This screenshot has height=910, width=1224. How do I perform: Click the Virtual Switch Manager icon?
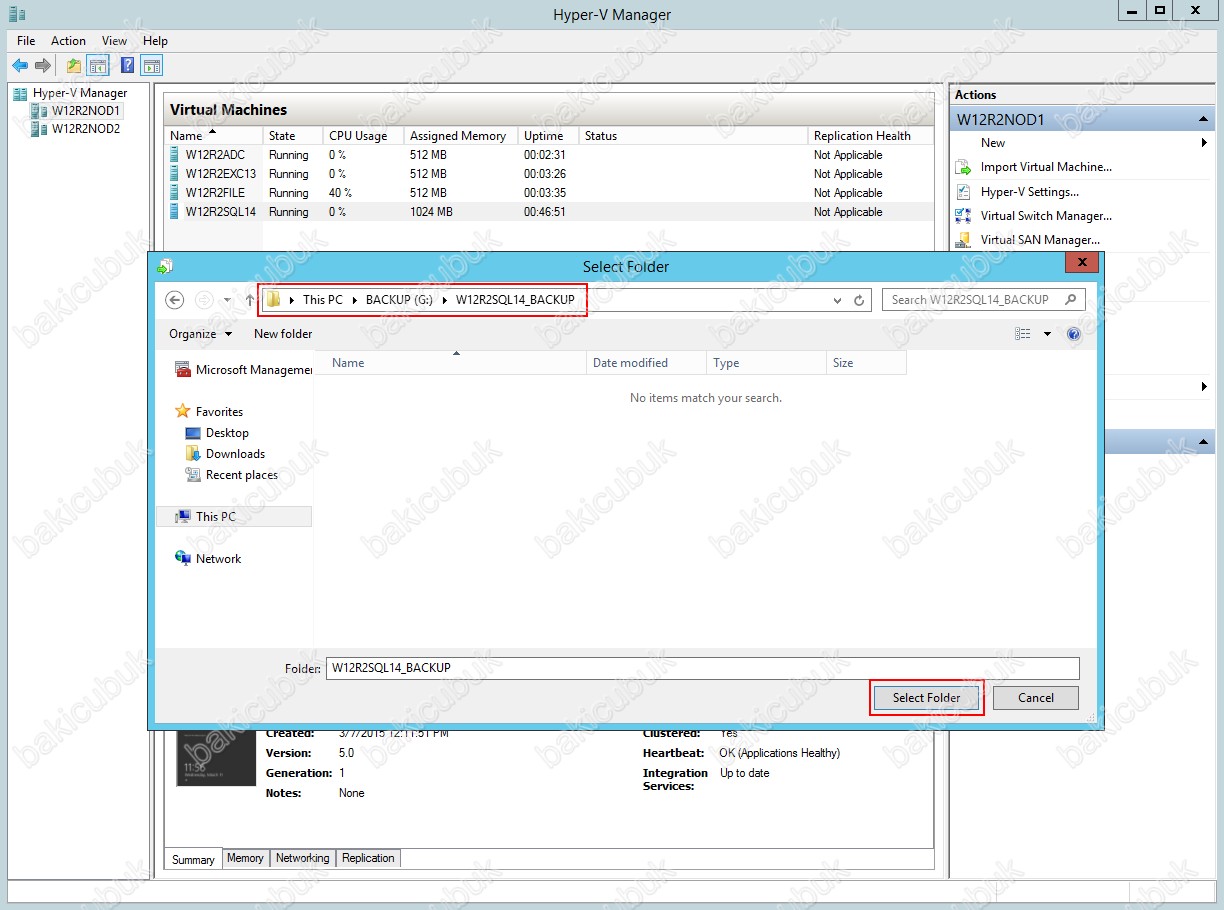coord(963,216)
